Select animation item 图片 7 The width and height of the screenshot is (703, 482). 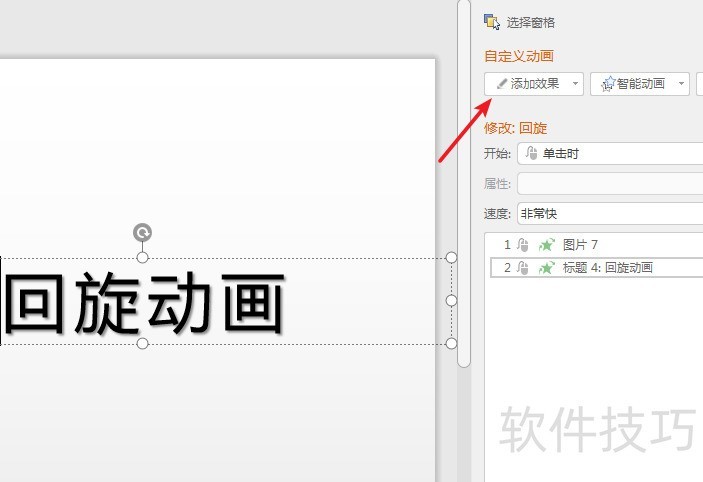(580, 245)
